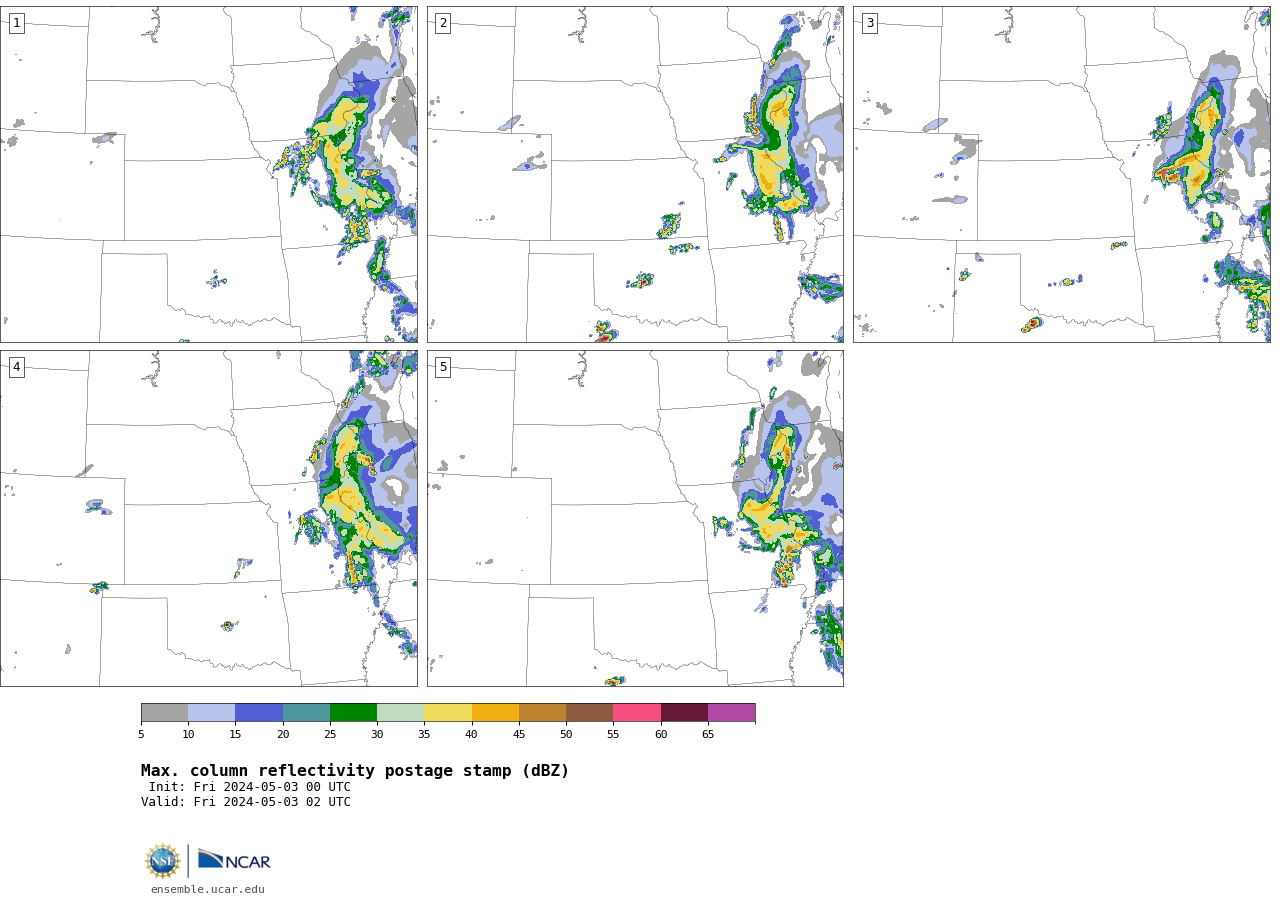Click the pink 55-60 dBZ swatch
This screenshot has height=901, width=1280.
tap(637, 712)
